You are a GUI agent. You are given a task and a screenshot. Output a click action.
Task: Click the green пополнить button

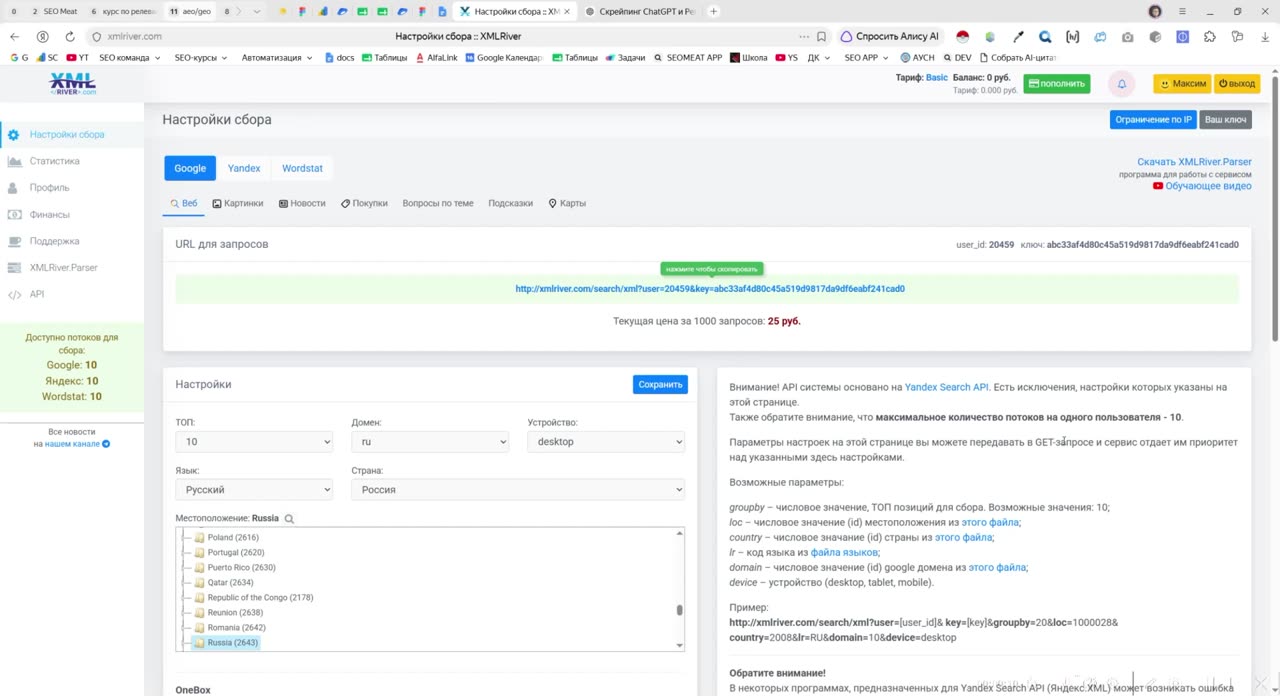(x=1057, y=84)
